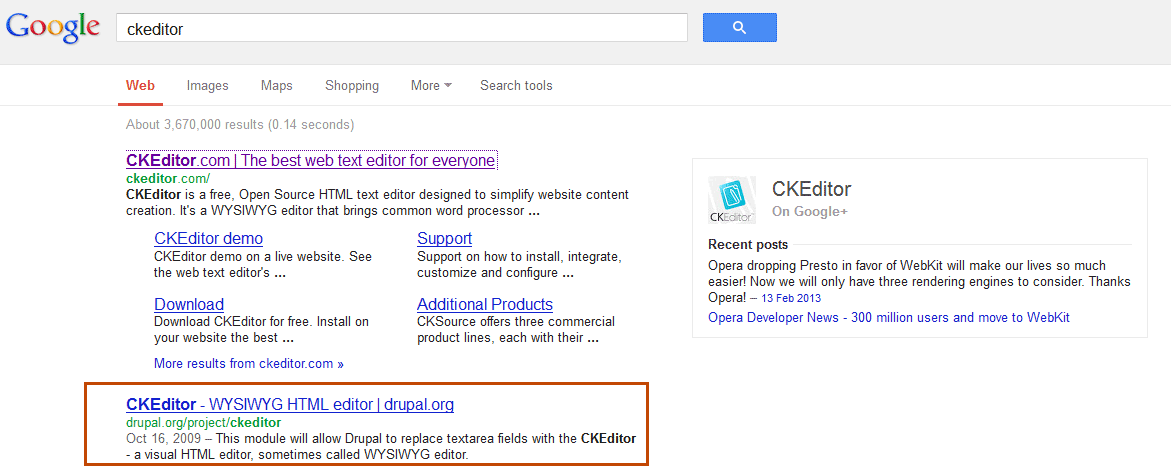
Task: Expand the More dropdown menu
Action: pos(431,85)
